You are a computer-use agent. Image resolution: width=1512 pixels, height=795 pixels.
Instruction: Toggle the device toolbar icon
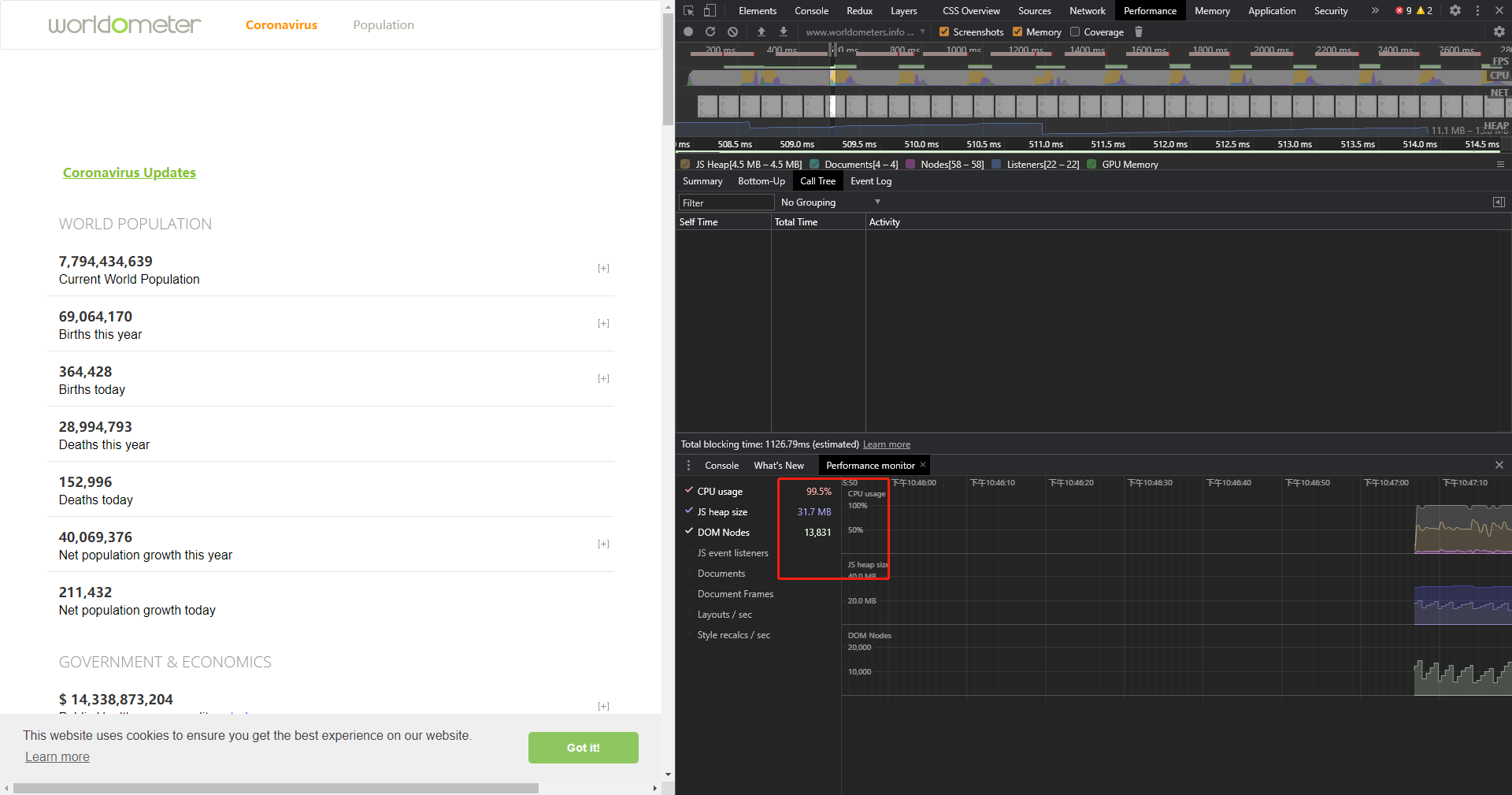point(710,11)
